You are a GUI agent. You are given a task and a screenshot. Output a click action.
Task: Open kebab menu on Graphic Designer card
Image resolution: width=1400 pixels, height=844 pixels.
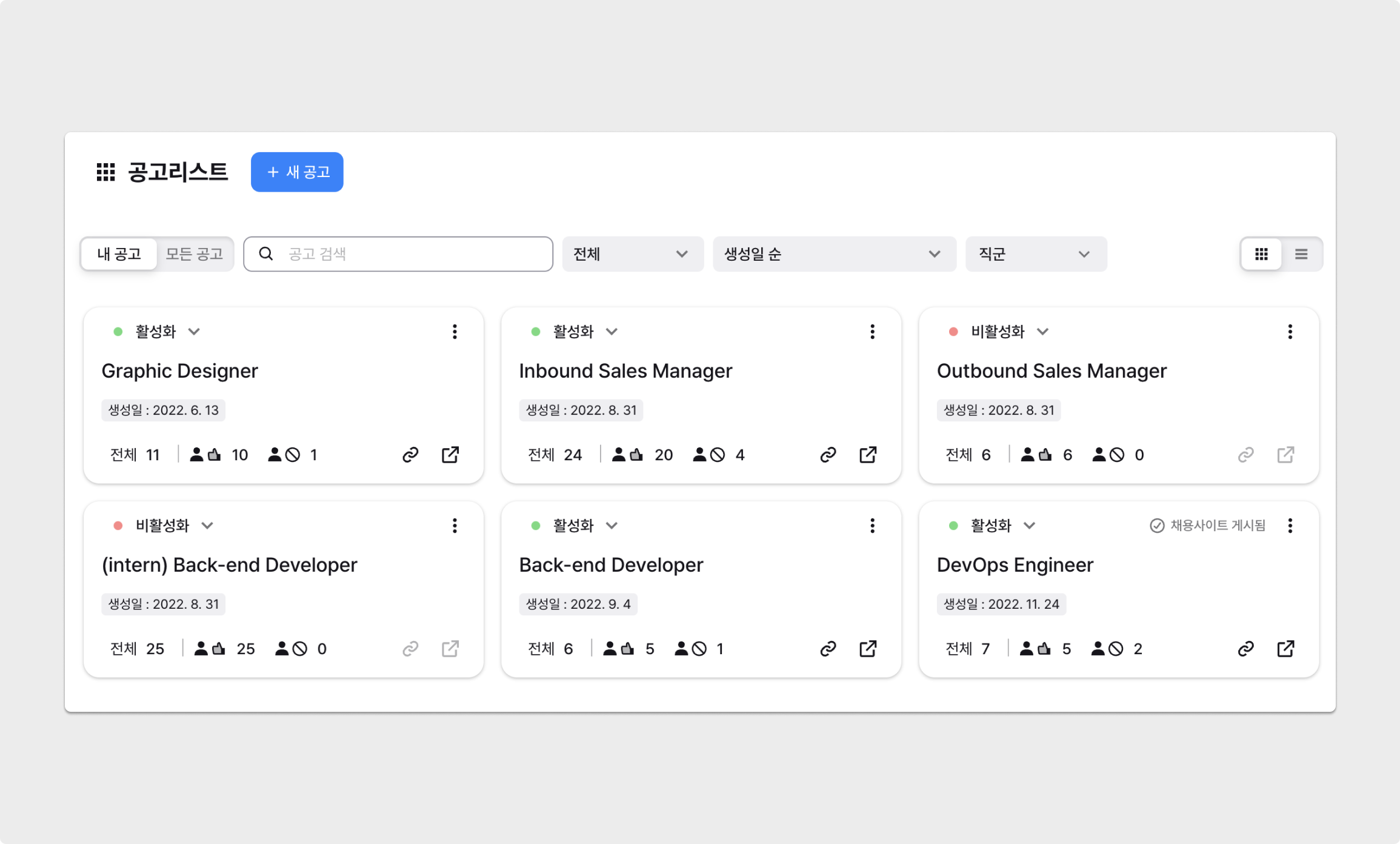[455, 332]
